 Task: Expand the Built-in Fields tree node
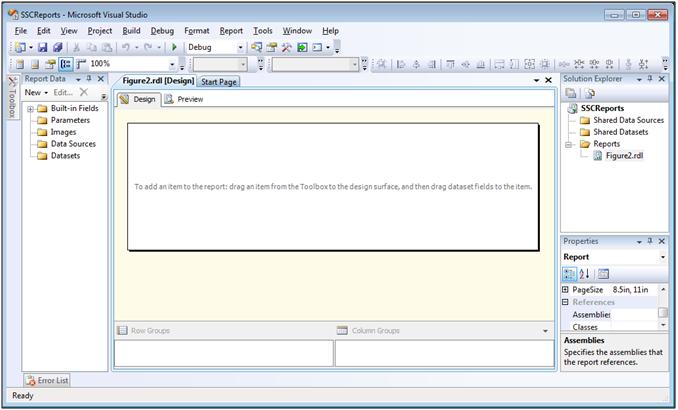click(x=30, y=109)
